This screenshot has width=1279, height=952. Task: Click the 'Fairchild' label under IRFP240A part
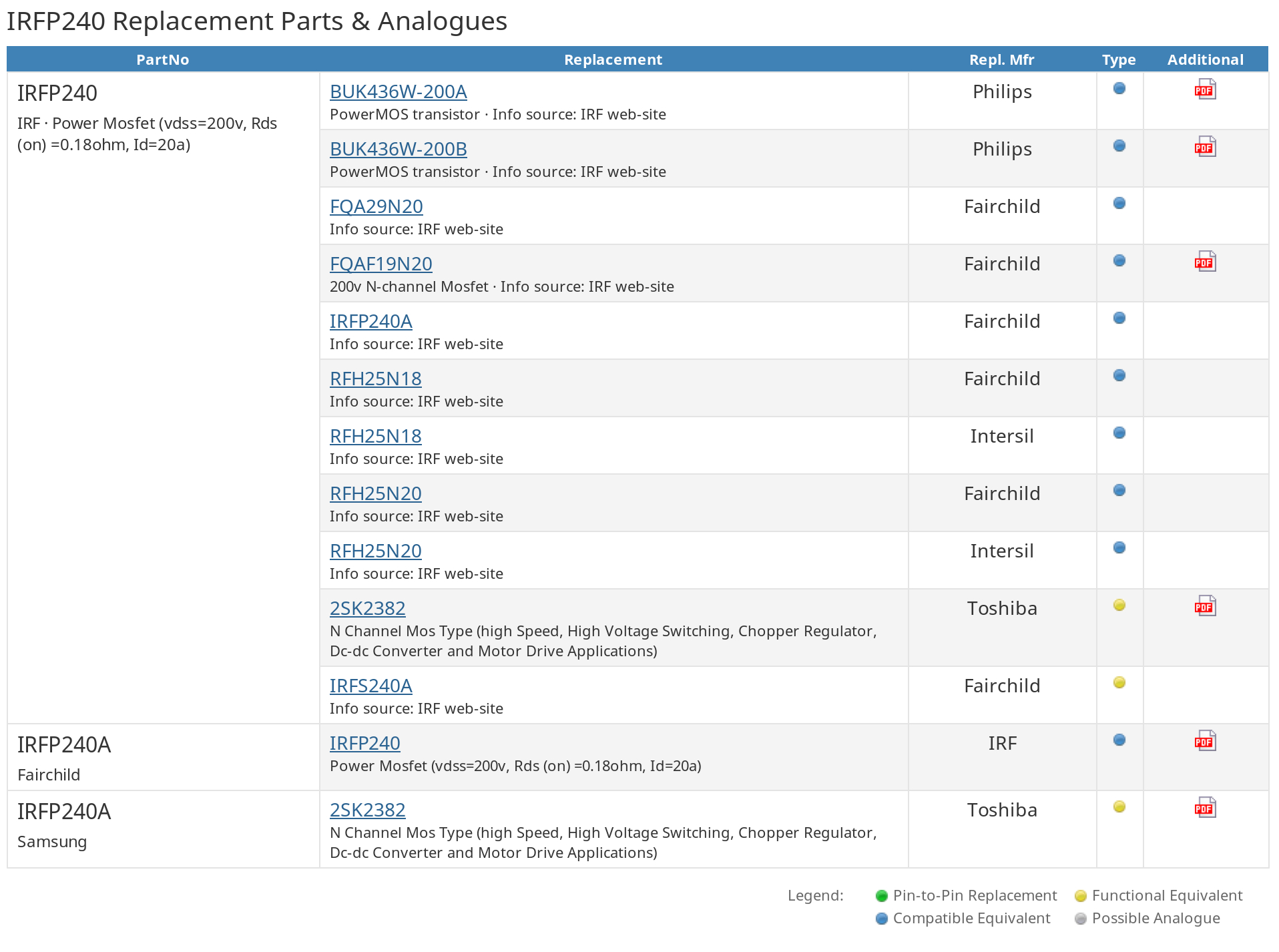click(x=49, y=774)
